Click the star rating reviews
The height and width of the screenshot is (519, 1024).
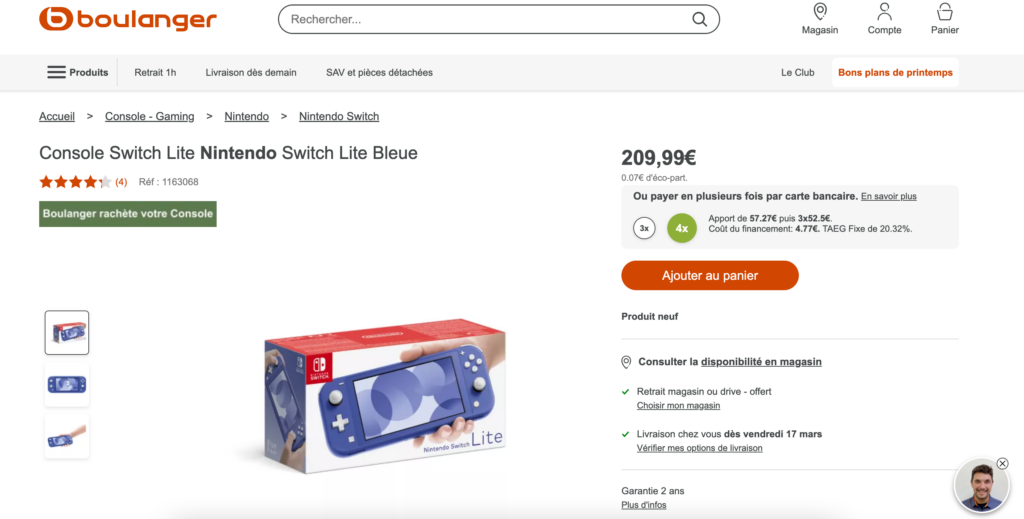[x=75, y=182]
